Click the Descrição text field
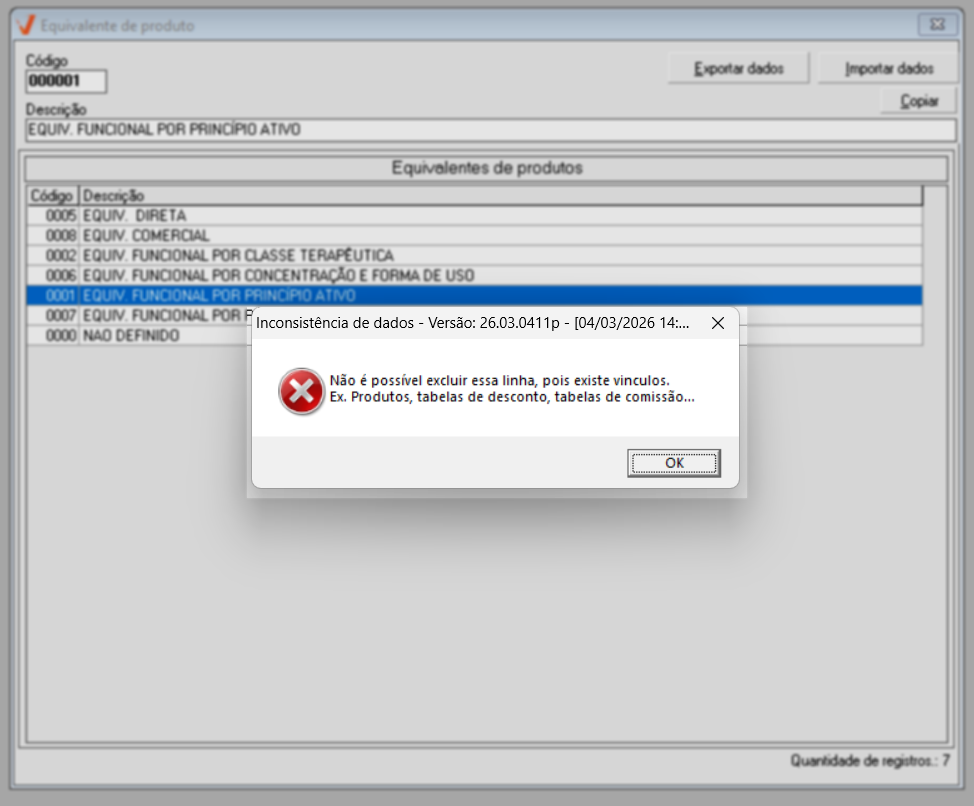Viewport: 974px width, 806px height. pos(491,130)
